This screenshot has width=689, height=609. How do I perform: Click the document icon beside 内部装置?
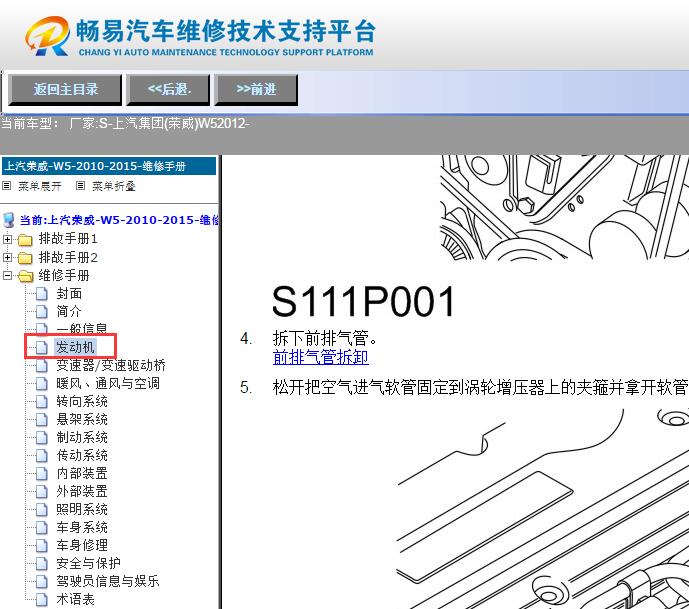pyautogui.click(x=42, y=474)
